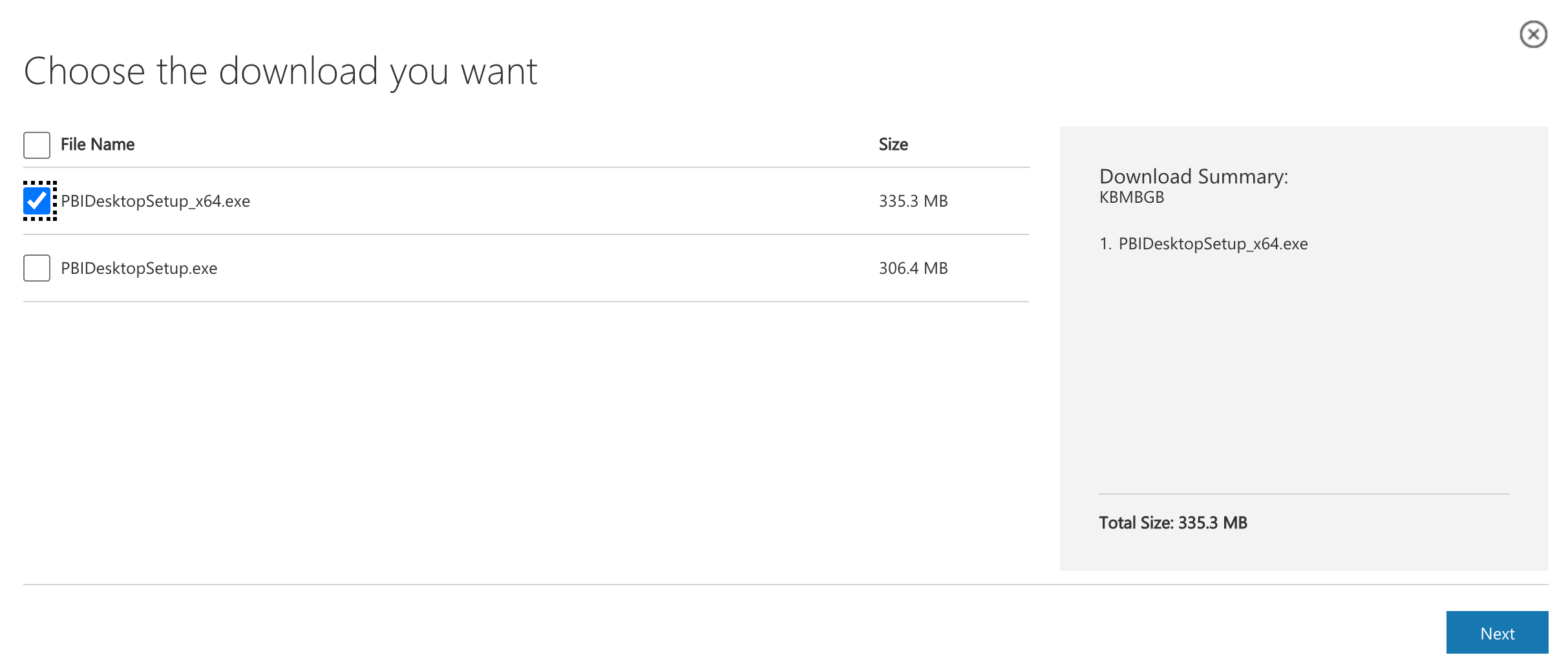Screen dimensions: 1568x664
Task: Tick the select-all checkbox beside File Name
Action: [x=37, y=145]
